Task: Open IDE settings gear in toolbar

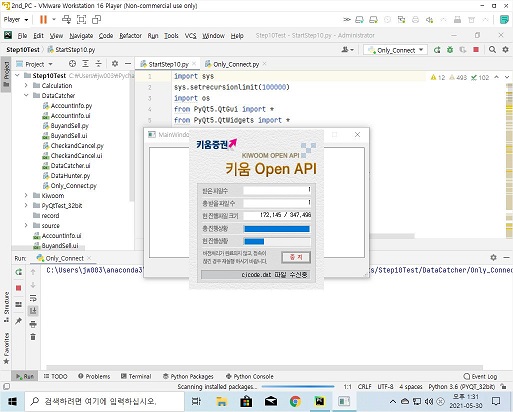Action: pyautogui.click(x=505, y=50)
